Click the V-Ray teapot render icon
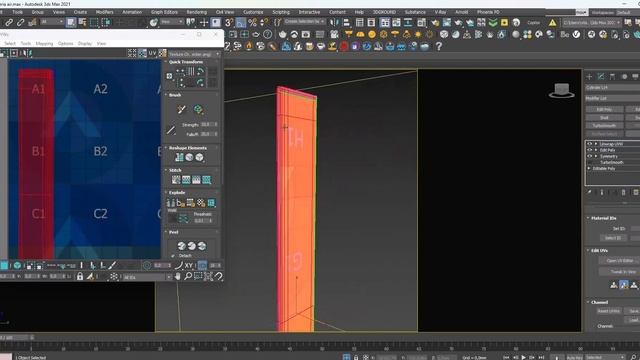 click(x=282, y=34)
